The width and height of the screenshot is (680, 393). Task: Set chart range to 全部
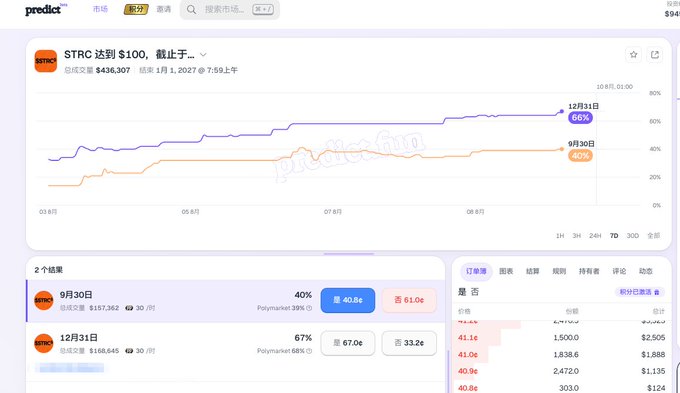654,236
